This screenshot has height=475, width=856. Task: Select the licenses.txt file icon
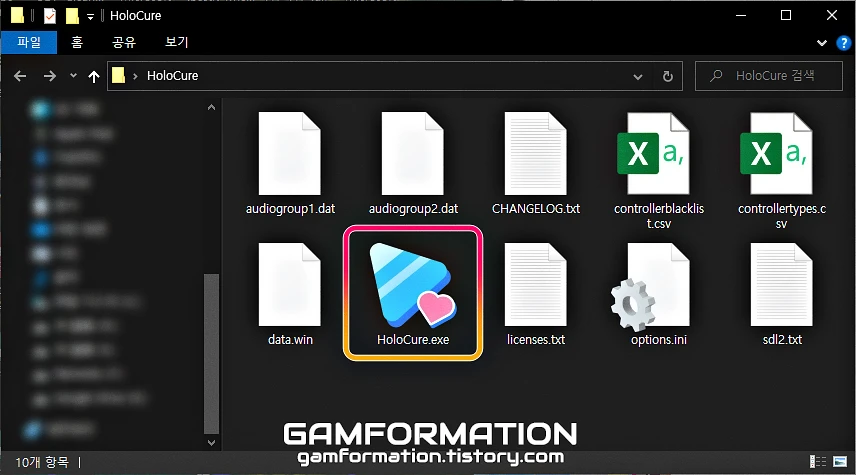click(x=536, y=284)
